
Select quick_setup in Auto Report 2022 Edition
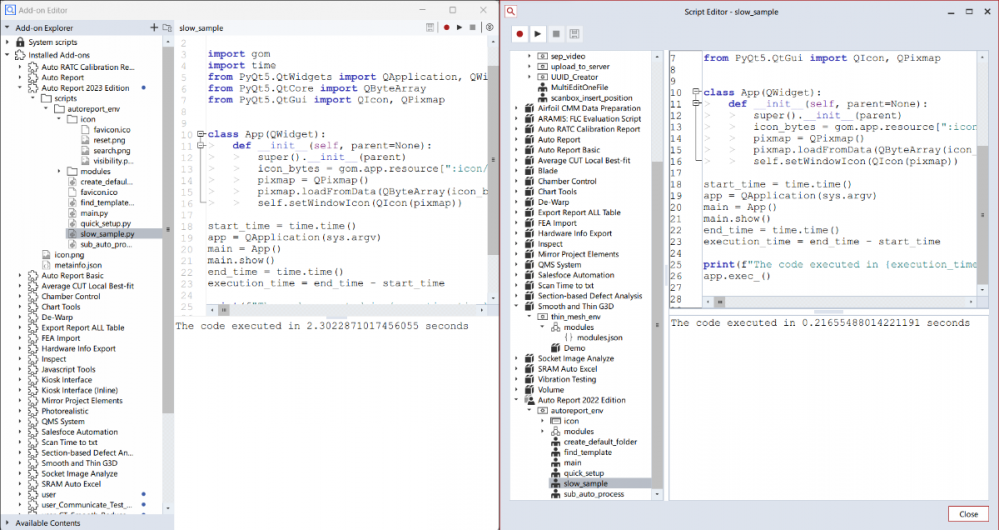[584, 473]
